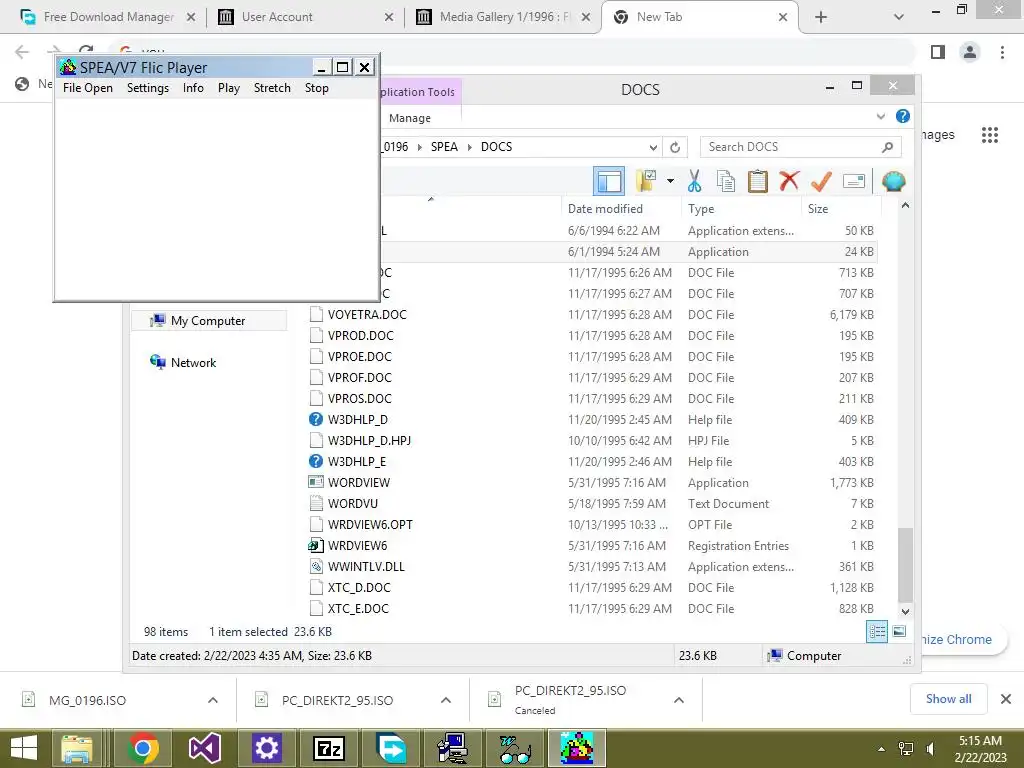The height and width of the screenshot is (768, 1024).
Task: Open Explorer help question mark icon
Action: tap(903, 116)
